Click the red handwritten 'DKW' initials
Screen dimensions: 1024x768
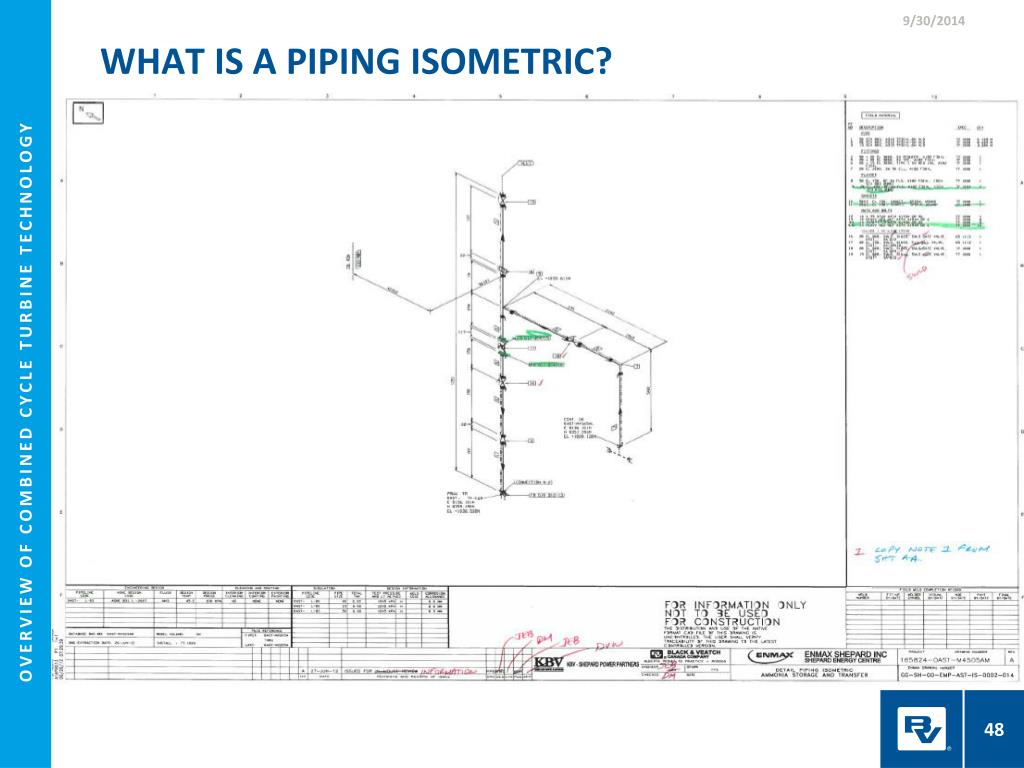(x=610, y=646)
